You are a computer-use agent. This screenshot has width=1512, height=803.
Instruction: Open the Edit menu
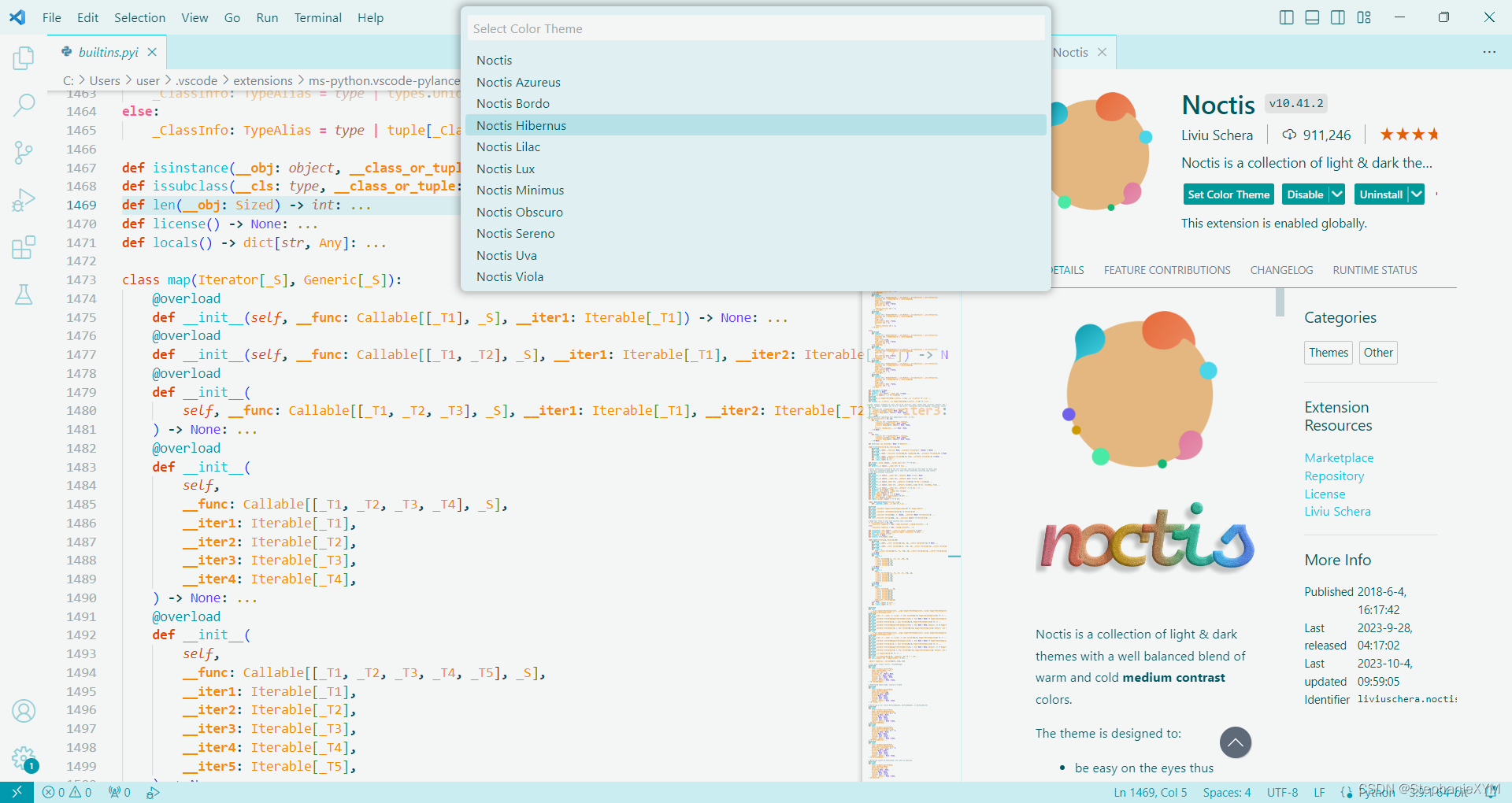(88, 17)
